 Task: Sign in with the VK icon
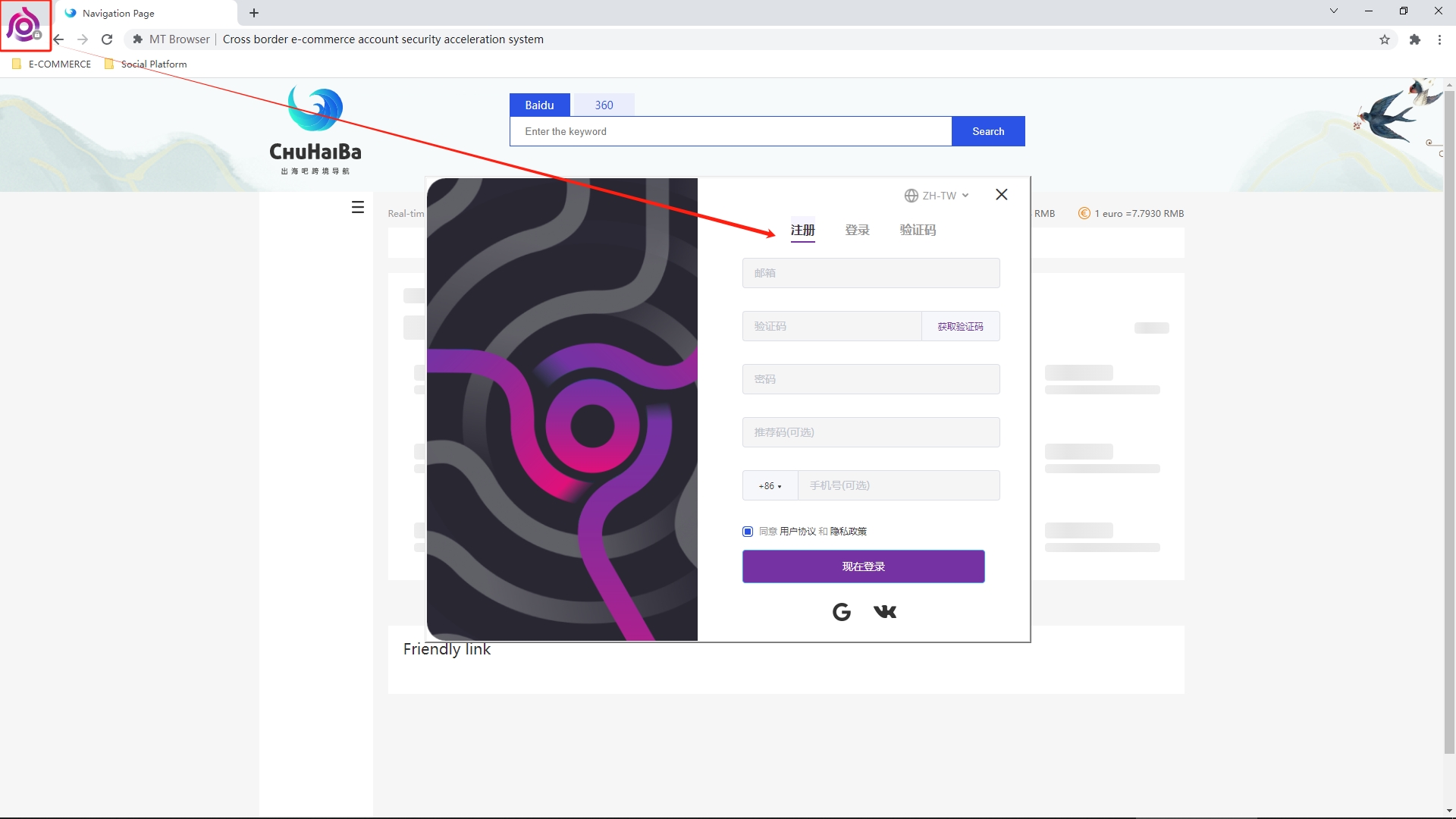tap(885, 612)
